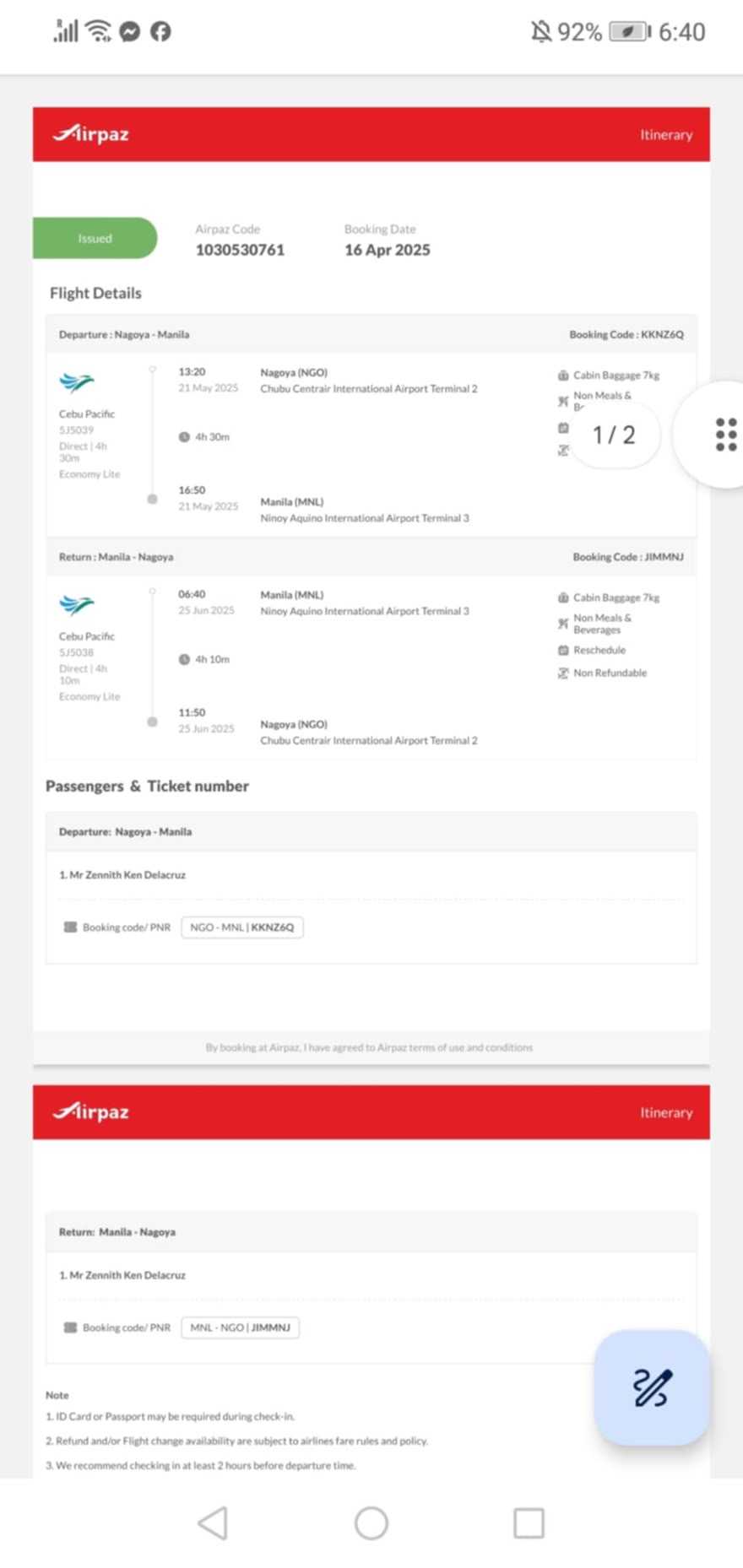Tap the Itinerary label in the second page header
This screenshot has height=1568, width=743.
pos(665,1112)
